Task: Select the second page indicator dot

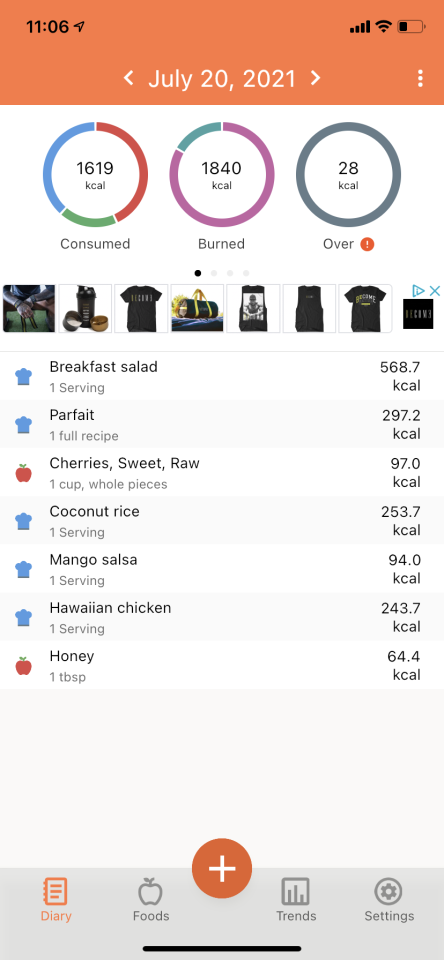Action: pyautogui.click(x=214, y=273)
